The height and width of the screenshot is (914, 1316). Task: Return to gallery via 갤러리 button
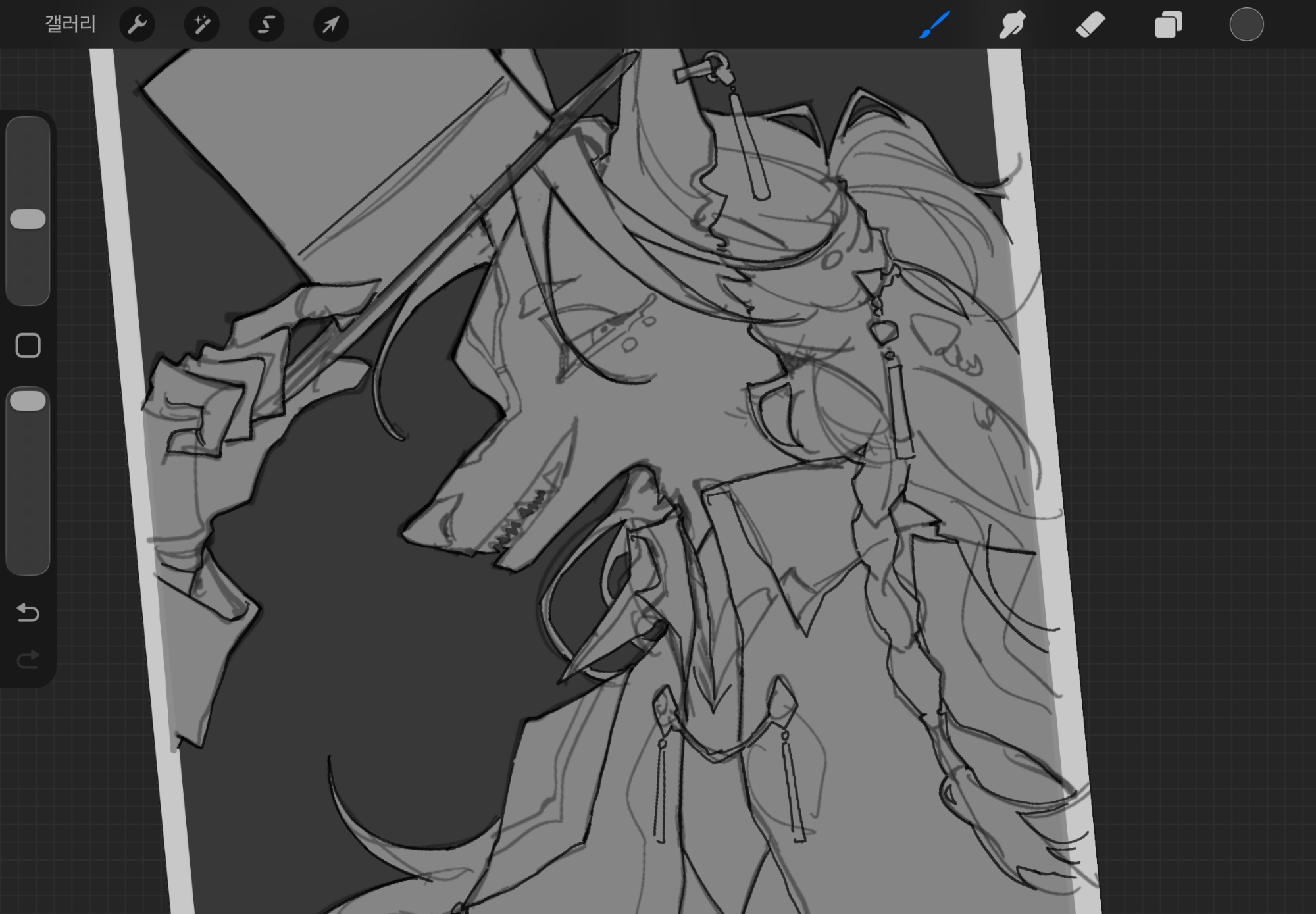(x=70, y=25)
